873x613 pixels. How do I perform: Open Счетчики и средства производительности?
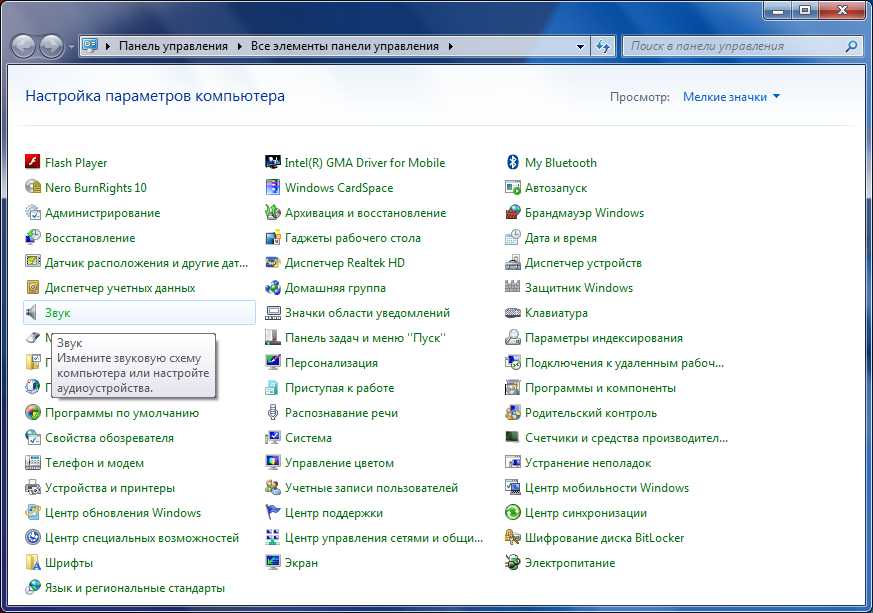tap(626, 438)
